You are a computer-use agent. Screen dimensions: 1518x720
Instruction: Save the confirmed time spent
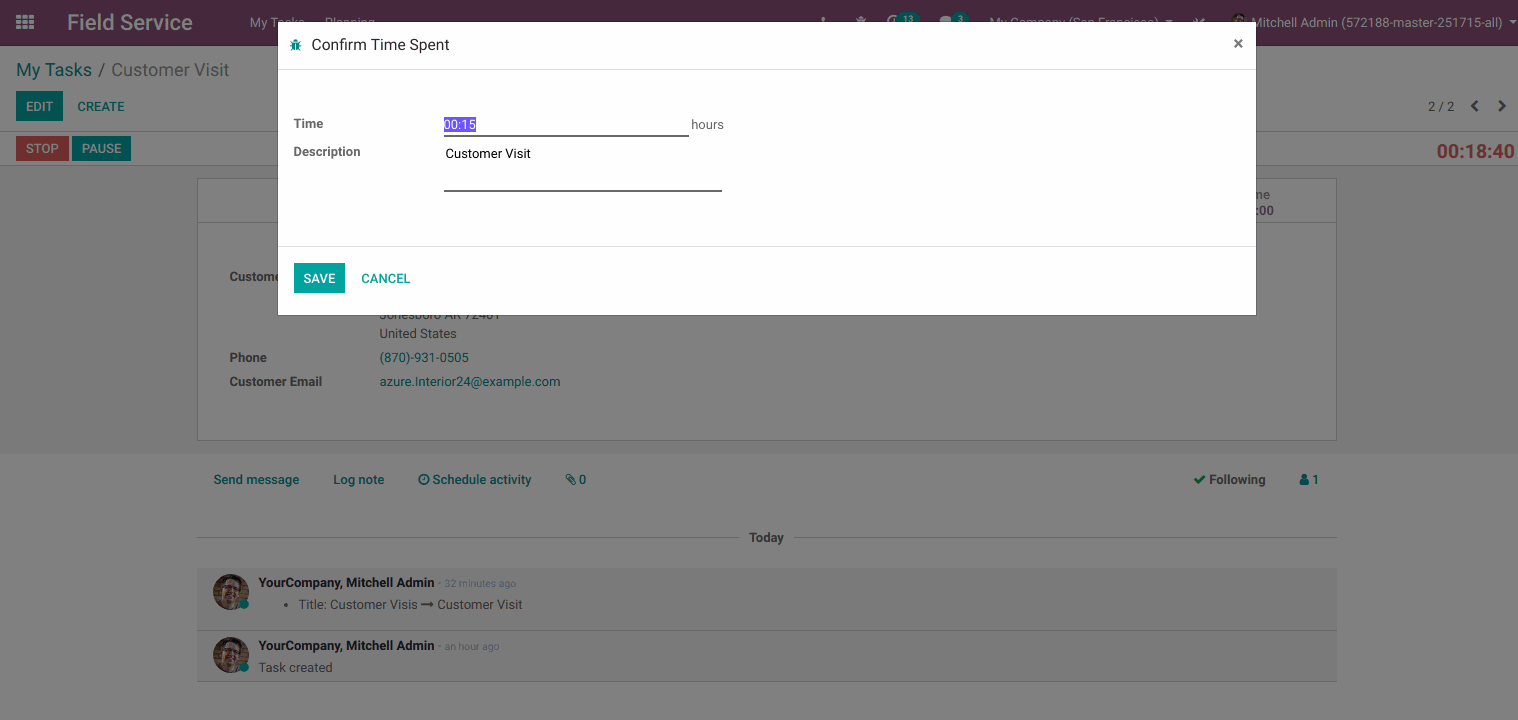click(319, 278)
